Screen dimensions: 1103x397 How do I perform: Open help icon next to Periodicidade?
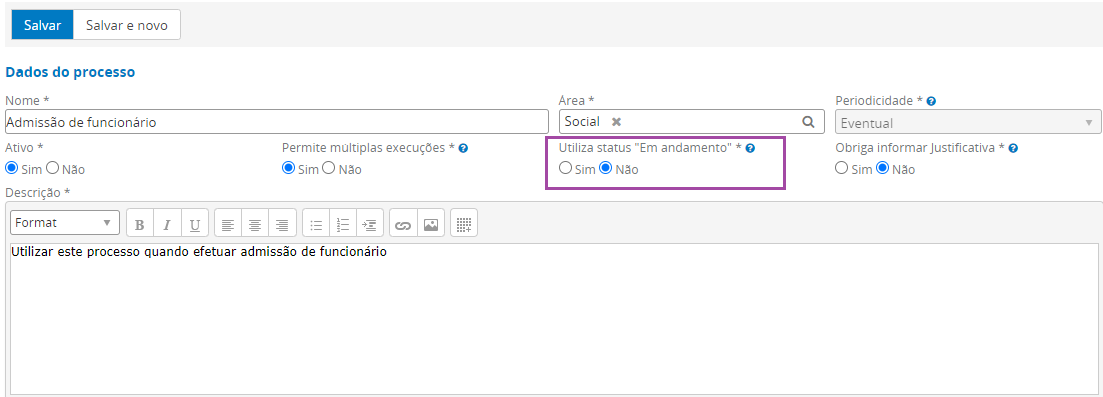click(x=931, y=101)
